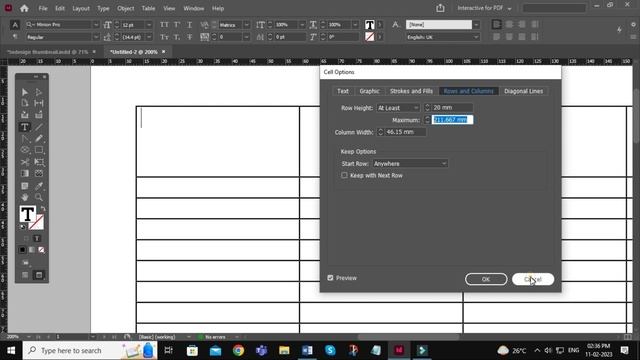Click Swap Fill and Stroke arrow

(x=43, y=209)
